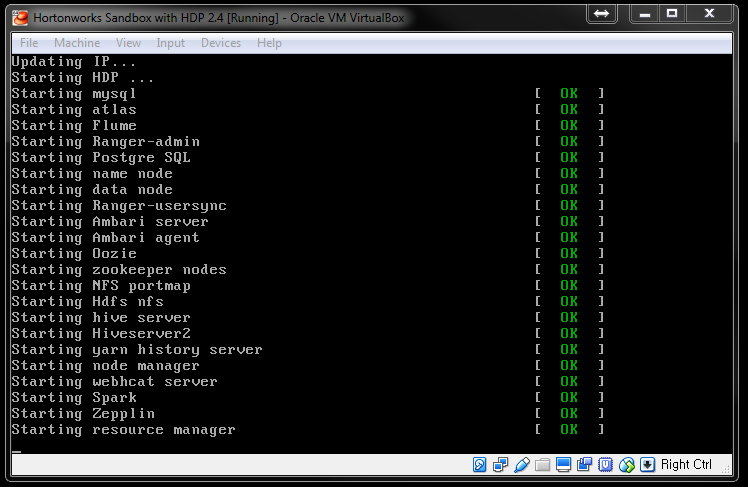The image size is (748, 487).
Task: Click the video capture status icon
Action: pos(584,464)
